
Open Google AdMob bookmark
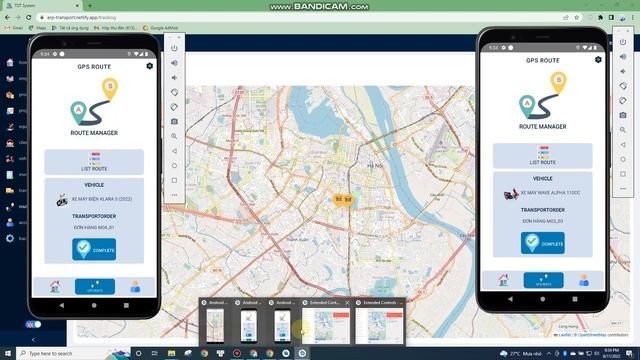pos(160,28)
